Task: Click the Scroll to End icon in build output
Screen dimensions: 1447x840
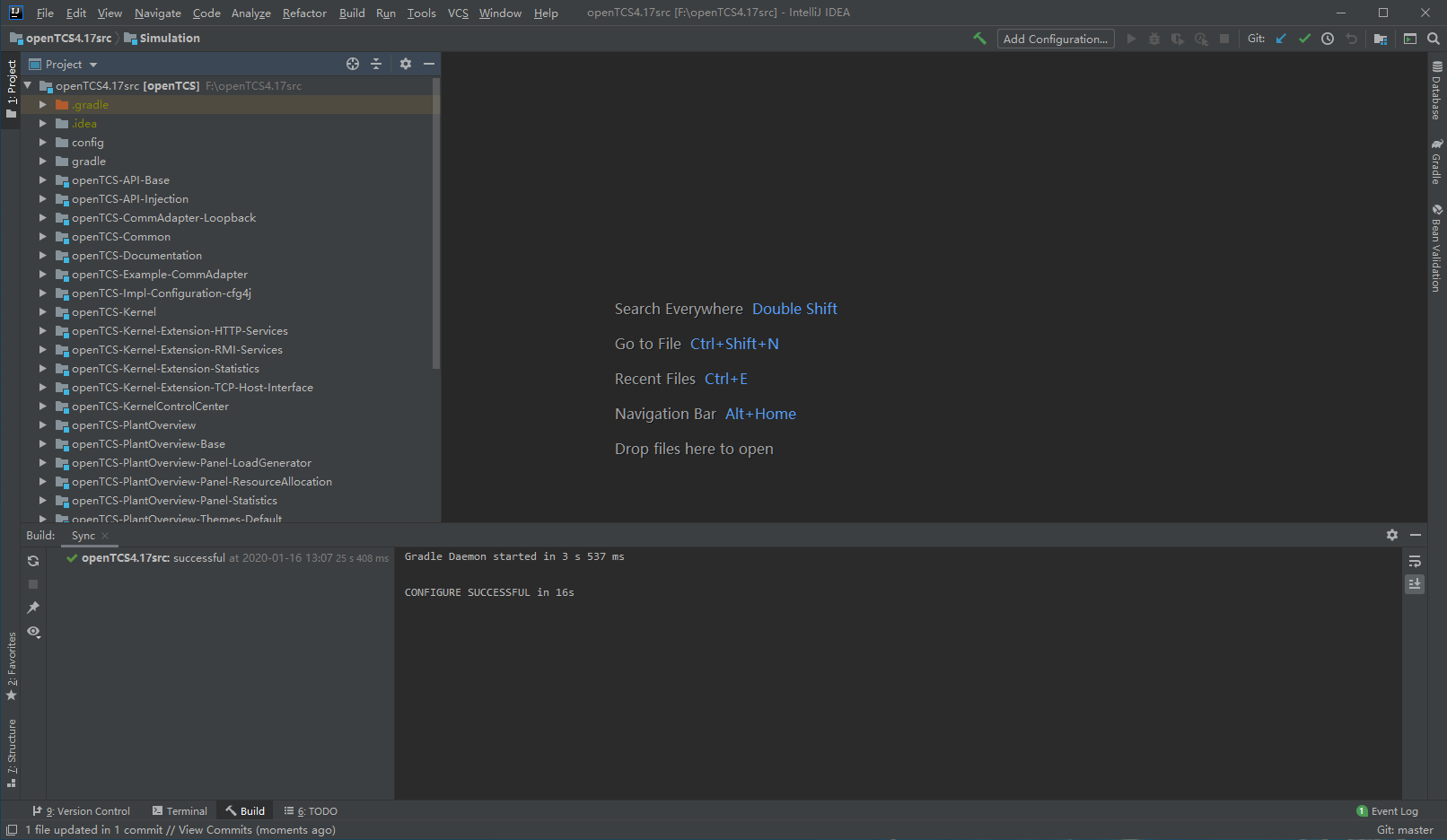Action: pos(1415,584)
